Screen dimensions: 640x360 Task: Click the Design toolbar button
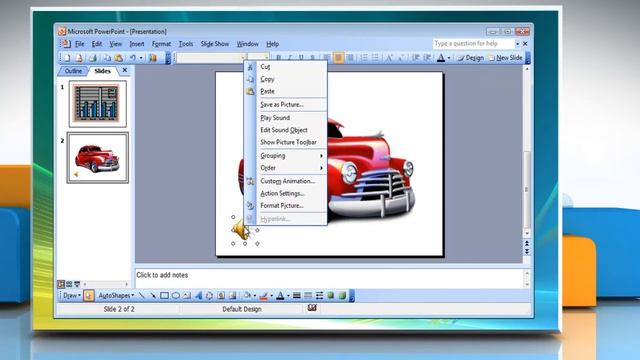tap(470, 58)
